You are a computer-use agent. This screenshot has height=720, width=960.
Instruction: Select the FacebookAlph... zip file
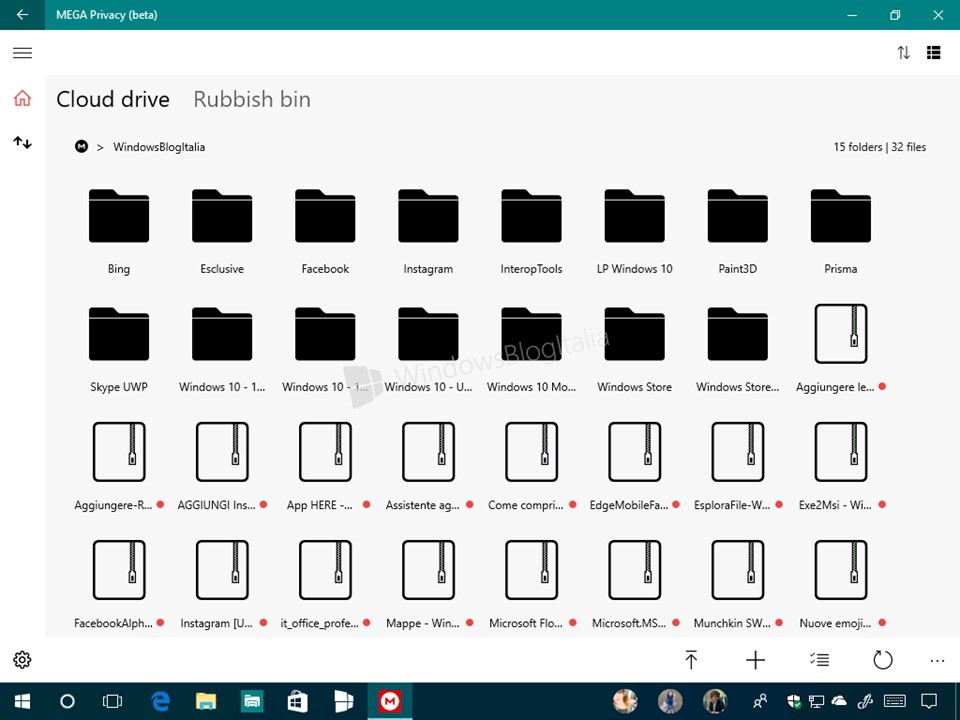pyautogui.click(x=119, y=586)
